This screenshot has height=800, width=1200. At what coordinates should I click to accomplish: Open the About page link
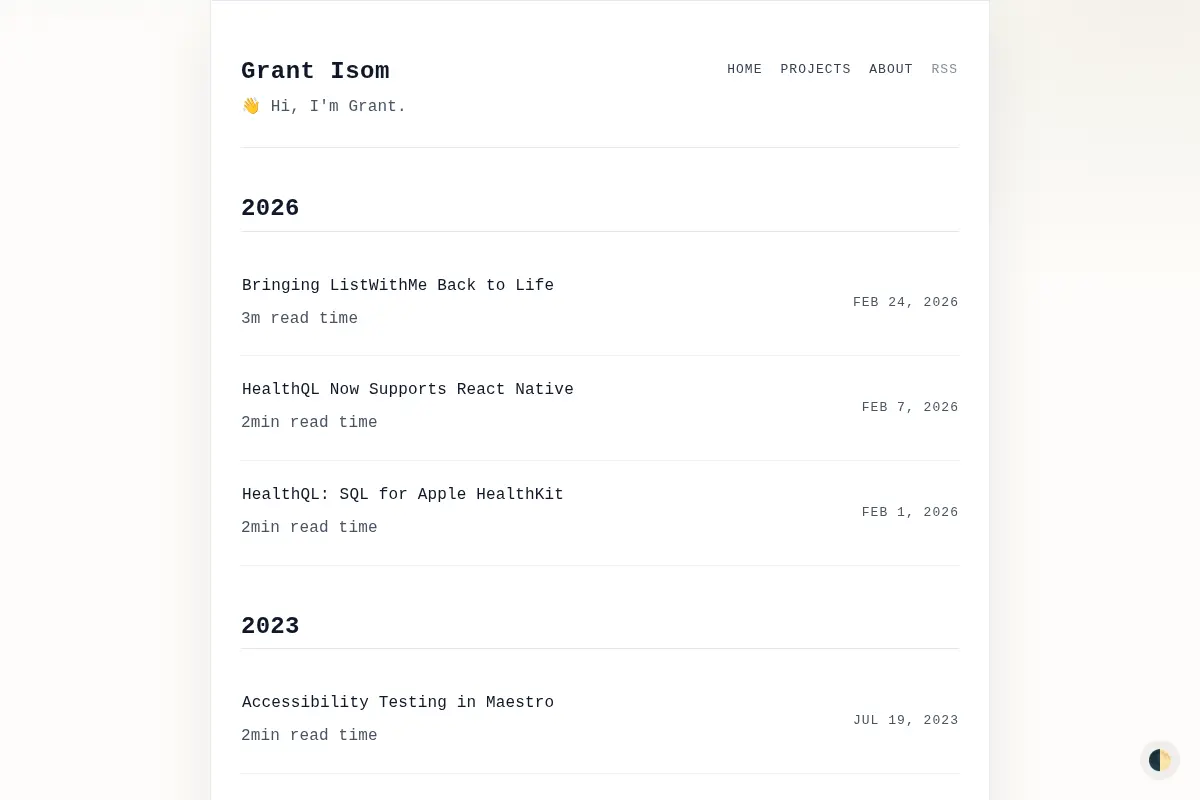coord(890,69)
